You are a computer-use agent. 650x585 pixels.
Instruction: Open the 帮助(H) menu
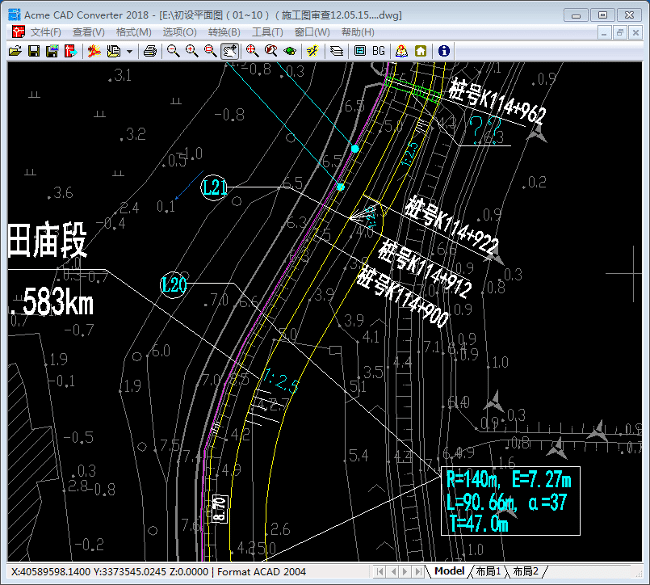(x=358, y=32)
